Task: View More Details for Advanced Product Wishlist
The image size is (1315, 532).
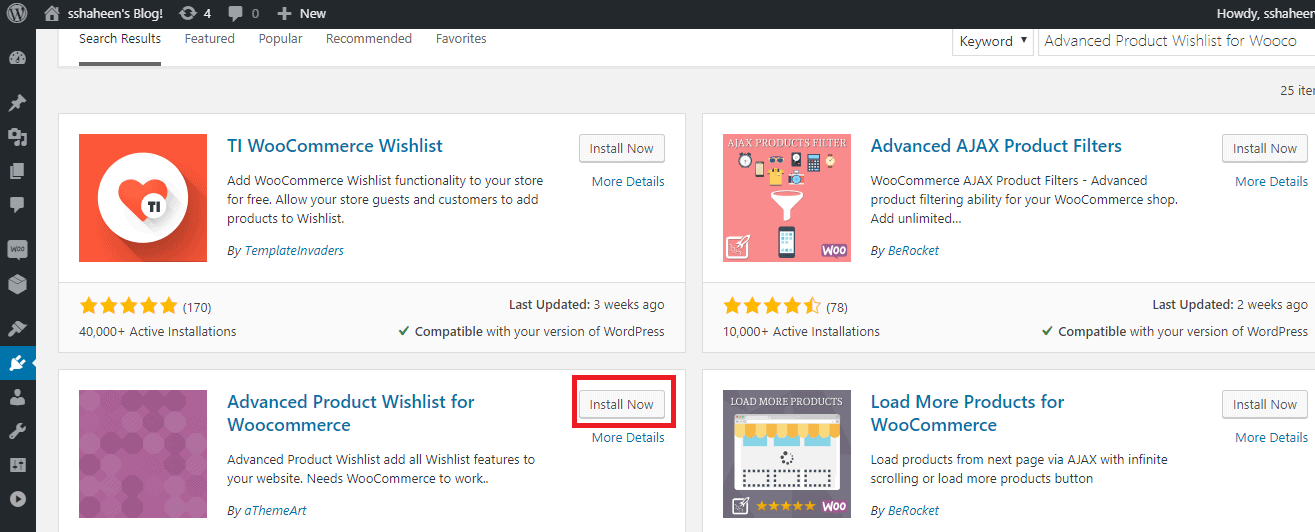Action: pos(628,437)
